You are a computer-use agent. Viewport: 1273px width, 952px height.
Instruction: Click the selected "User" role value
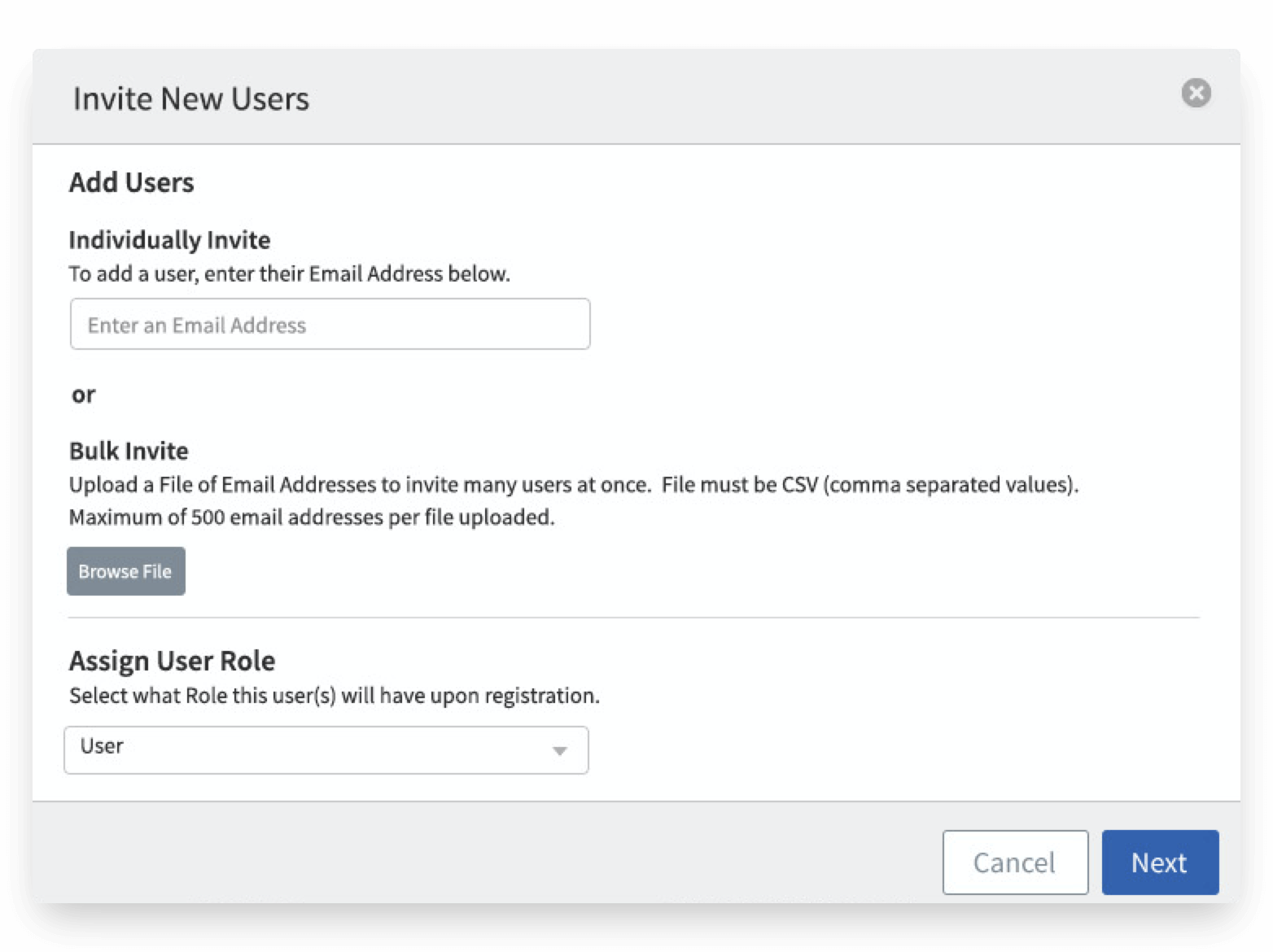(x=102, y=746)
